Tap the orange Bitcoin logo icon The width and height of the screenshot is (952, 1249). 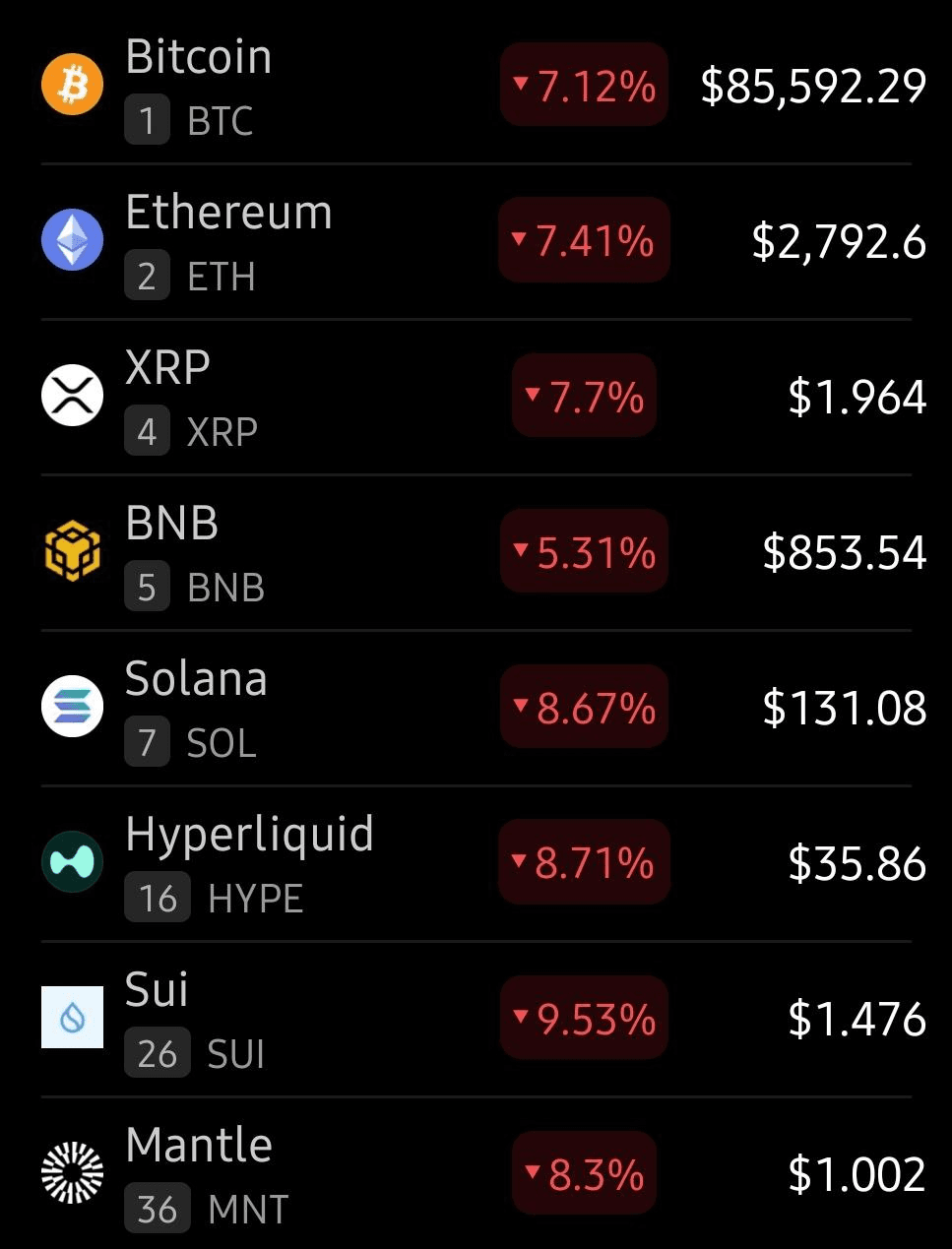pyautogui.click(x=72, y=85)
